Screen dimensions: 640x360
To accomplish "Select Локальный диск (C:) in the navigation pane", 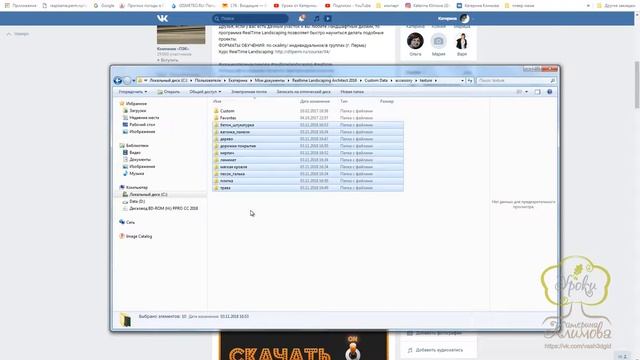I will pyautogui.click(x=148, y=194).
